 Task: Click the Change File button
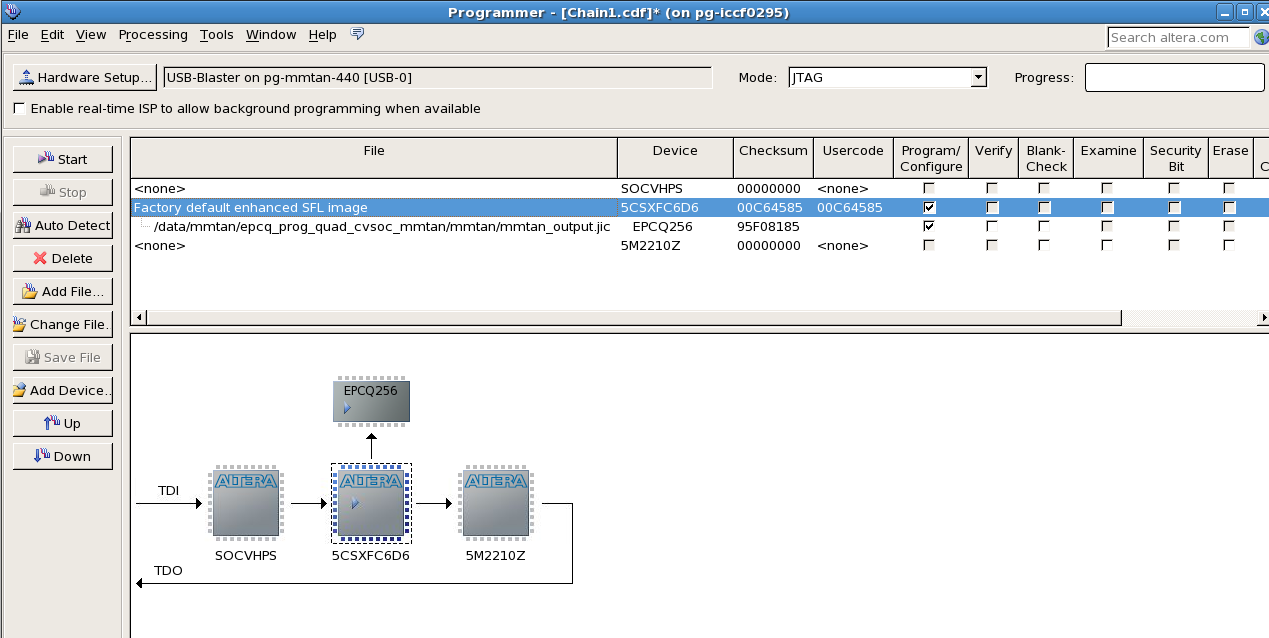coord(62,324)
